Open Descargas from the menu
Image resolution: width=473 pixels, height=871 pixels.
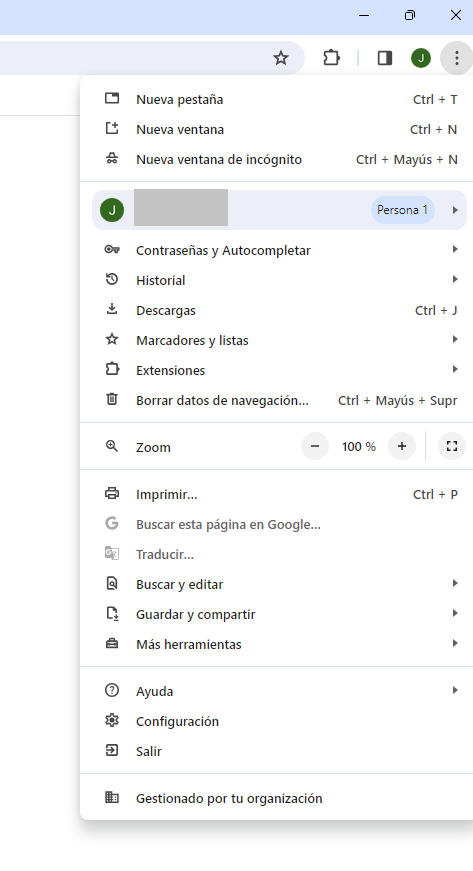point(276,311)
